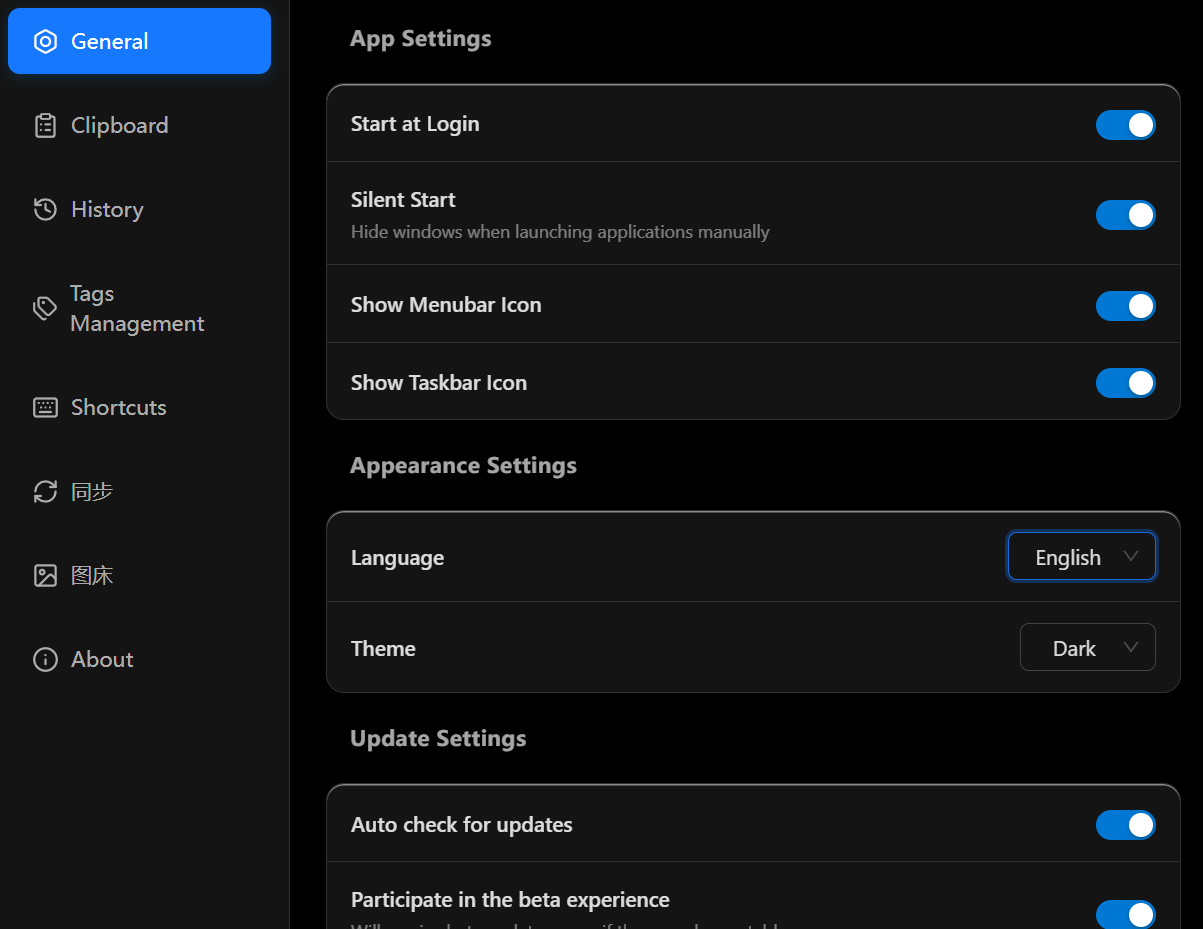Viewport: 1203px width, 929px height.
Task: Click the History clock icon
Action: coord(45,209)
